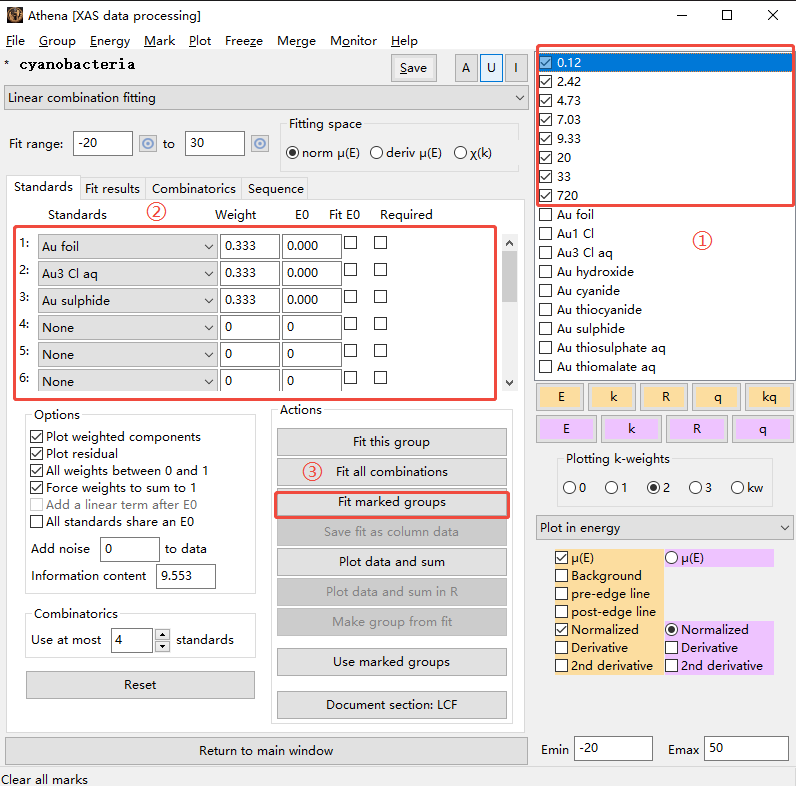Click the U unmark-all button
796x786 pixels.
(x=491, y=68)
